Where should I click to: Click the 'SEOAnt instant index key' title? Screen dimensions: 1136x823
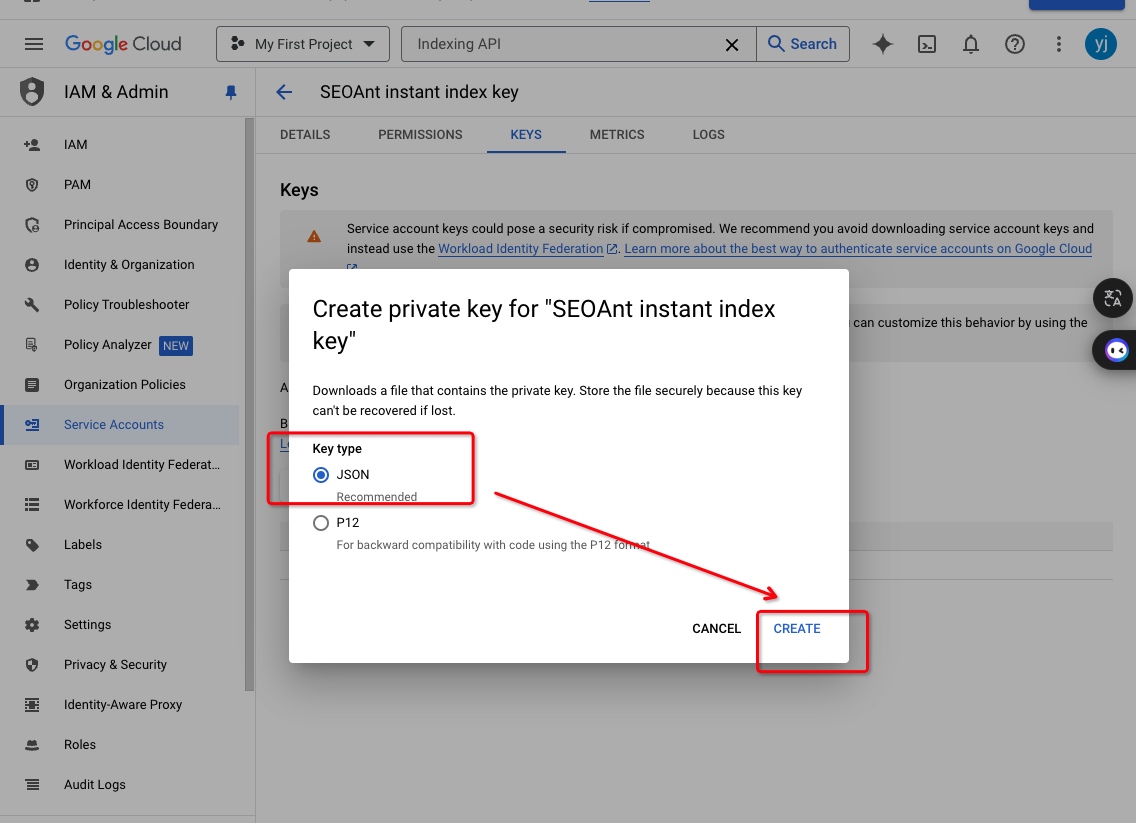419,92
